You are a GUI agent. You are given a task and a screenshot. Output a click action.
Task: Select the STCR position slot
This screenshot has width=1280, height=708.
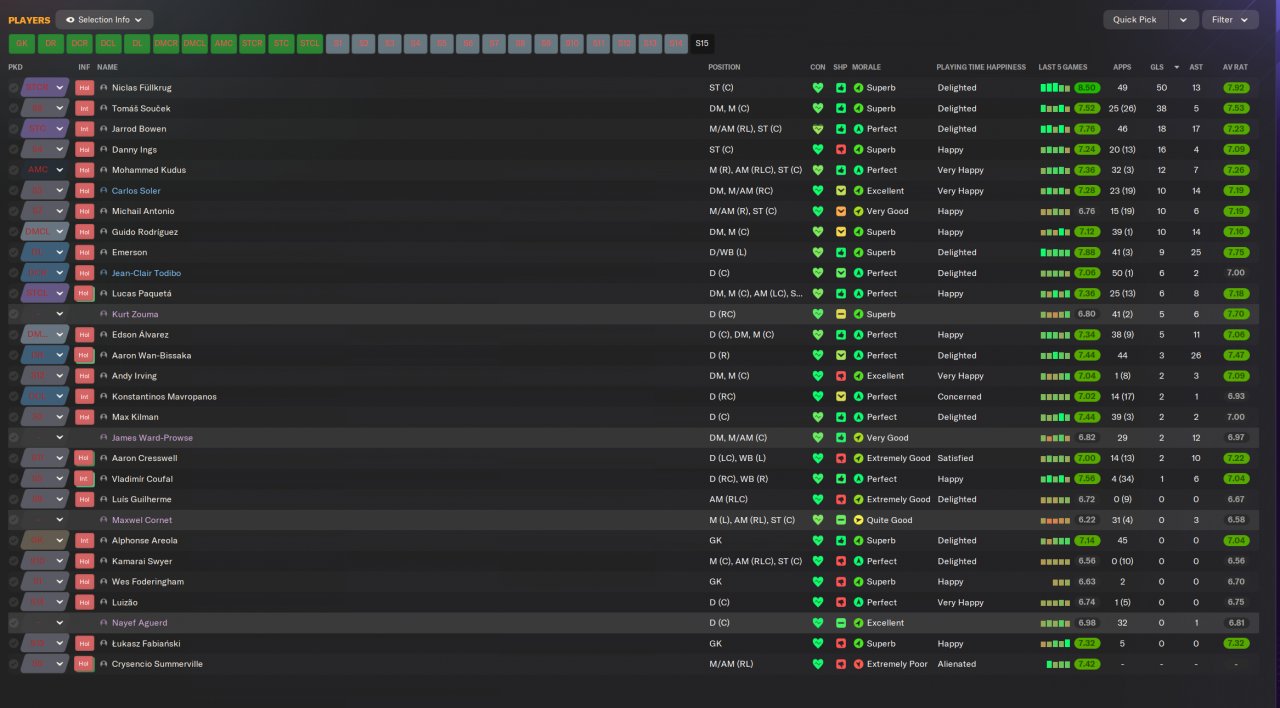[x=253, y=43]
